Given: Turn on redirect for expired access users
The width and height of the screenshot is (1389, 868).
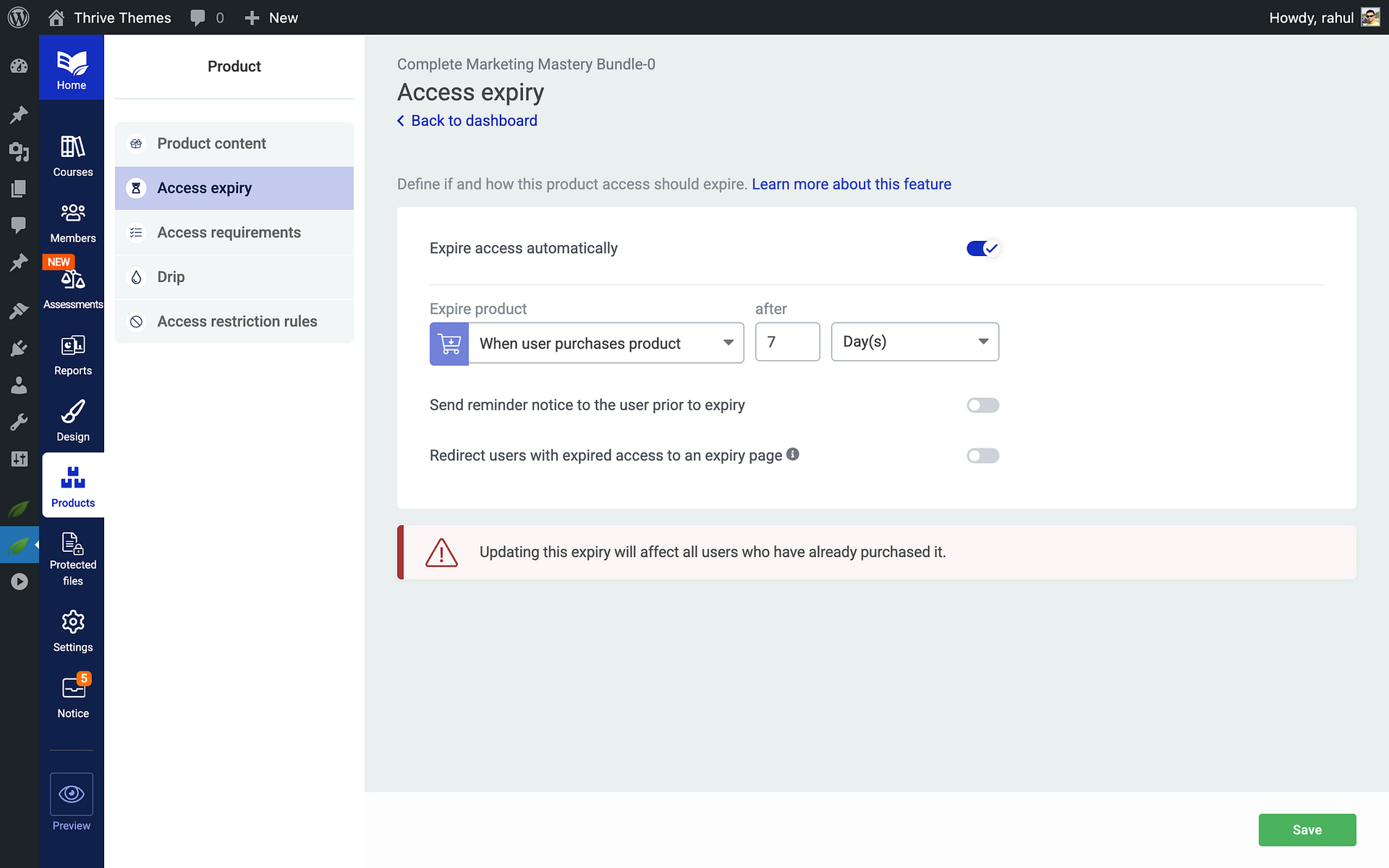Looking at the screenshot, I should point(982,456).
